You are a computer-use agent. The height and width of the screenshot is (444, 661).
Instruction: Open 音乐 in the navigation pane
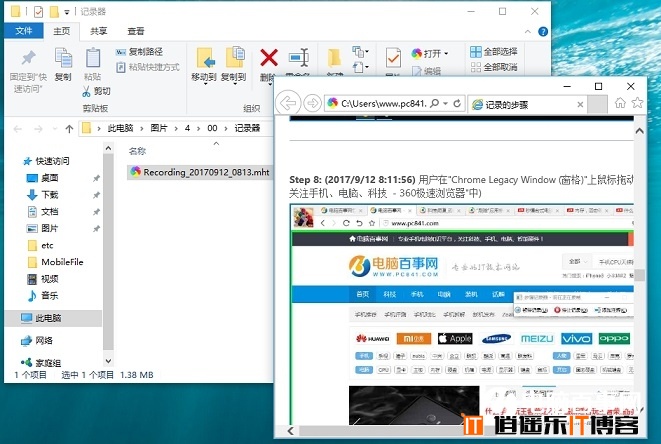tap(43, 296)
